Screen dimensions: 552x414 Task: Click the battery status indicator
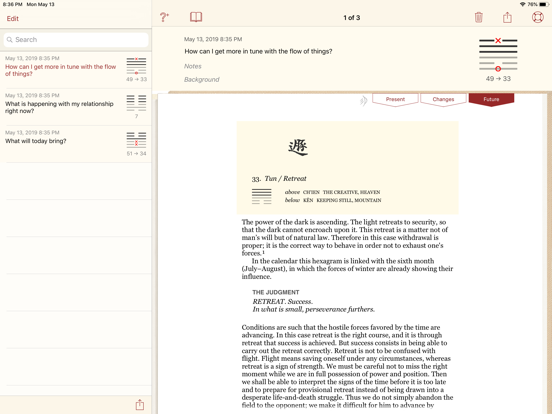[x=544, y=4]
